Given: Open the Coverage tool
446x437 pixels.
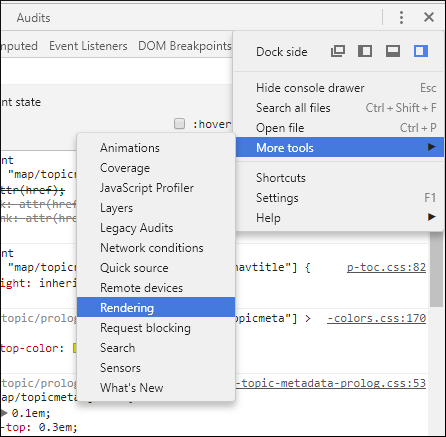Looking at the screenshot, I should [x=156, y=168].
